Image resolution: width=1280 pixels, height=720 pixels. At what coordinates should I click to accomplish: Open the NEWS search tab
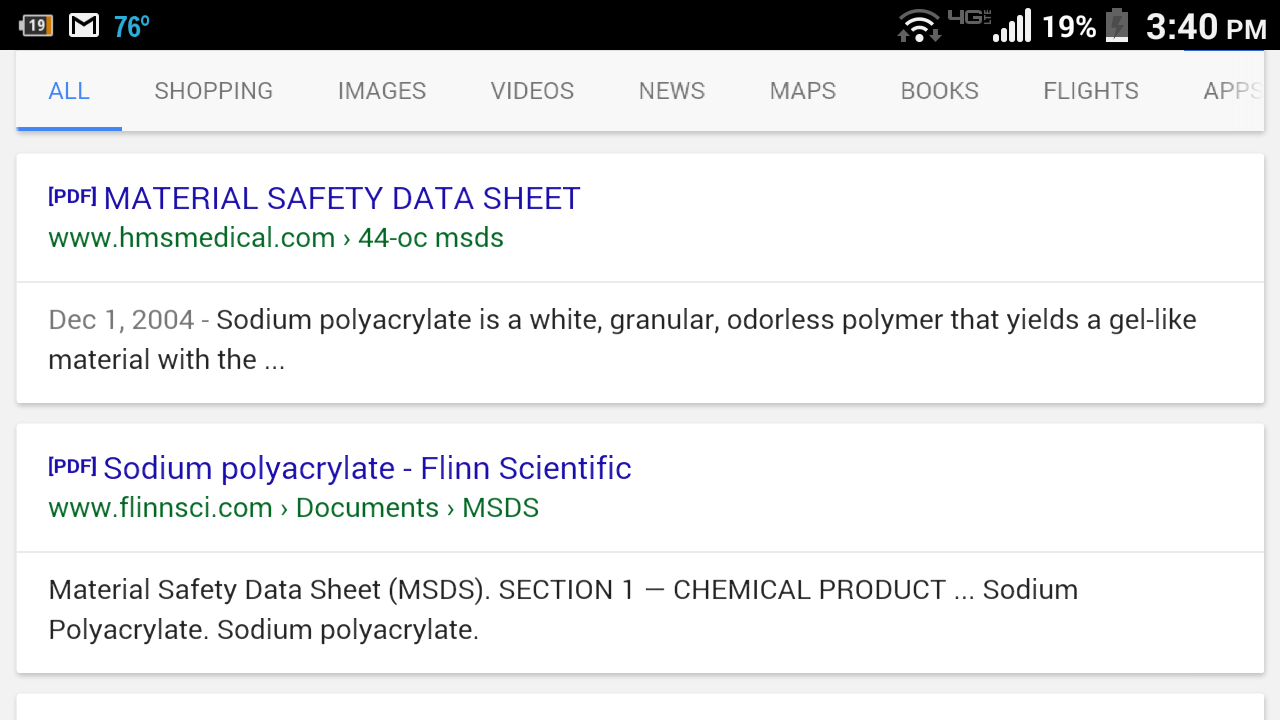(671, 90)
